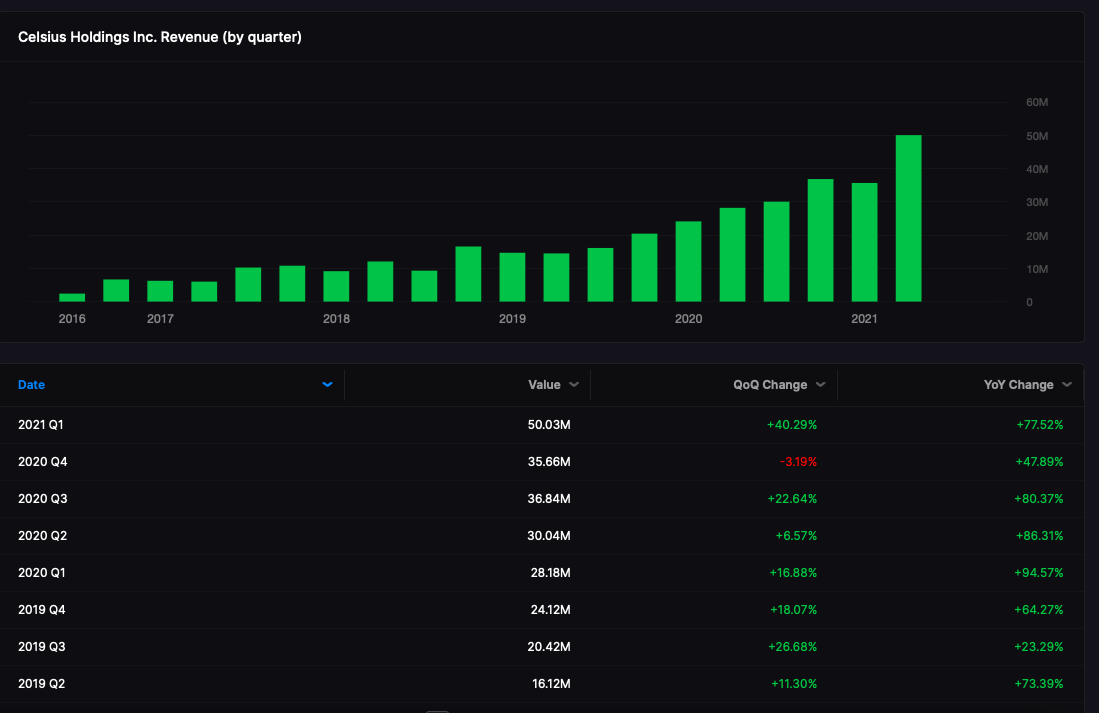Viewport: 1099px width, 713px height.
Task: Click the '+77.52%' YoY change cell
Action: tap(1039, 425)
